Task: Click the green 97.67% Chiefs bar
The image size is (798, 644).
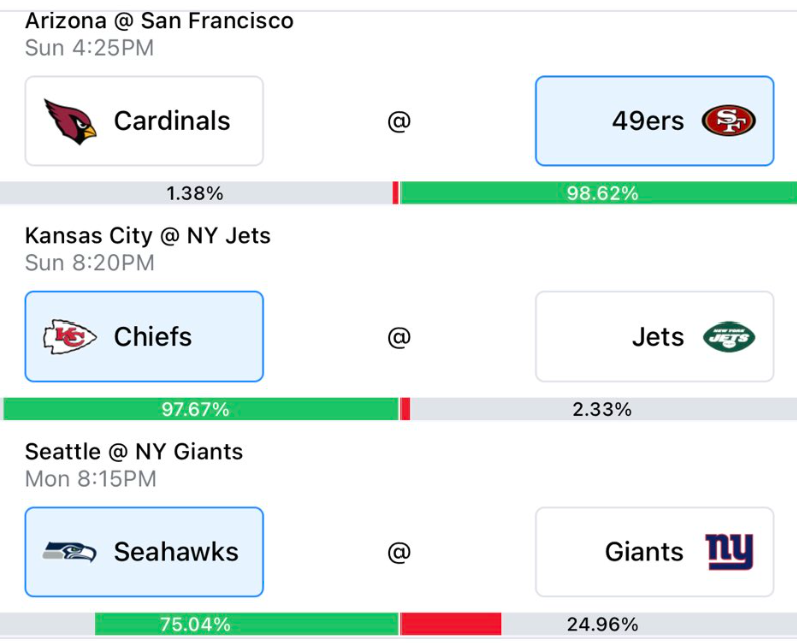Action: pos(196,409)
